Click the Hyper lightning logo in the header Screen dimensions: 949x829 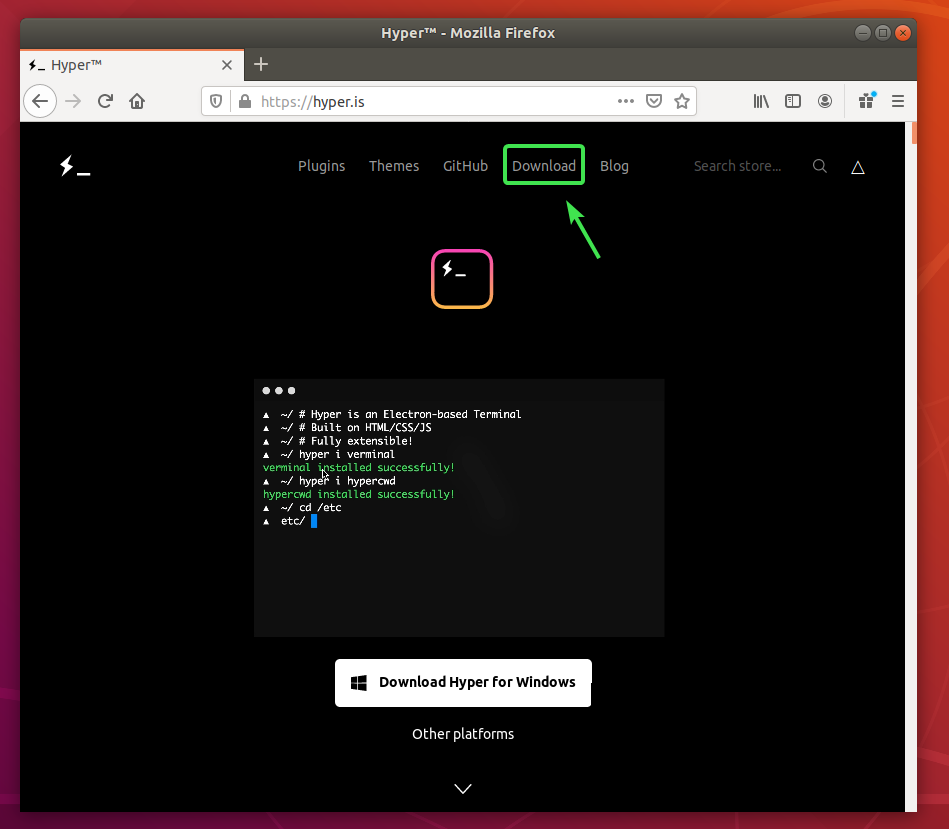point(75,166)
